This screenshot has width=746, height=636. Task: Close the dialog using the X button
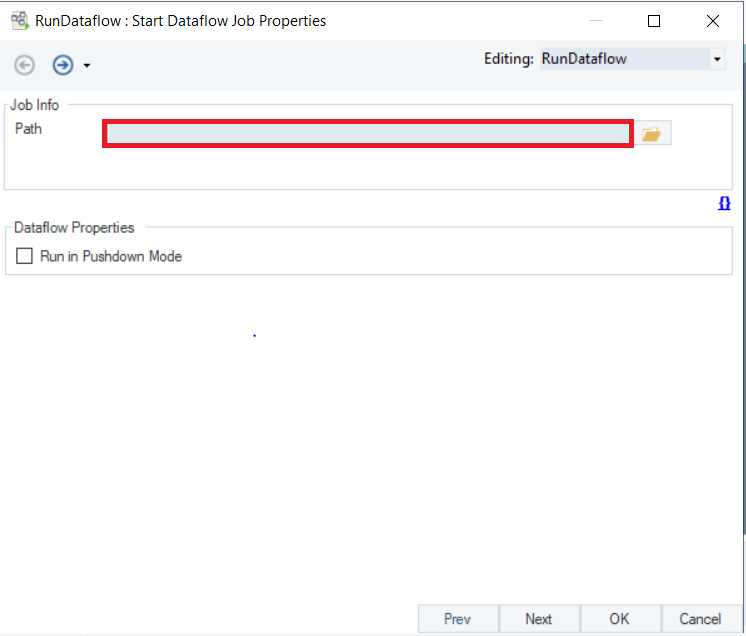tap(712, 20)
